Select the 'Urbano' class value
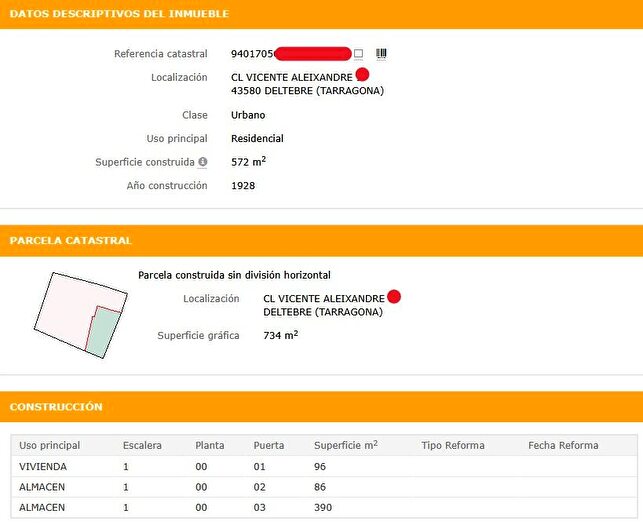 (x=248, y=115)
